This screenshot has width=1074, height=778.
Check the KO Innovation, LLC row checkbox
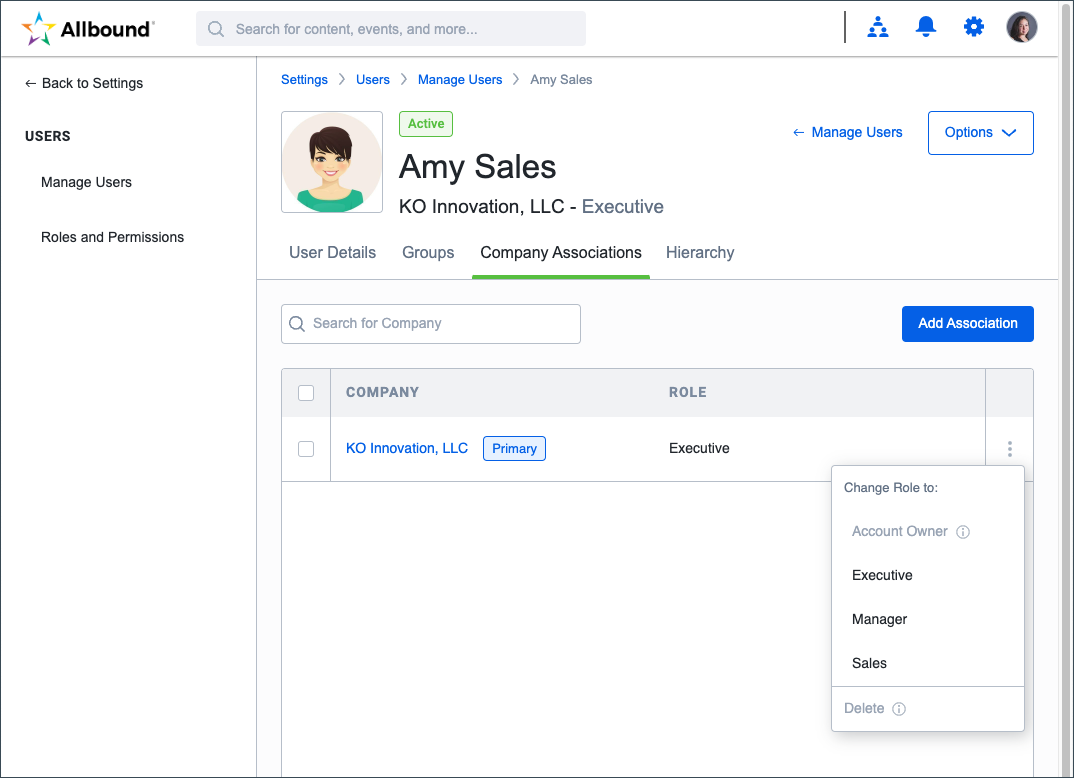click(x=306, y=449)
